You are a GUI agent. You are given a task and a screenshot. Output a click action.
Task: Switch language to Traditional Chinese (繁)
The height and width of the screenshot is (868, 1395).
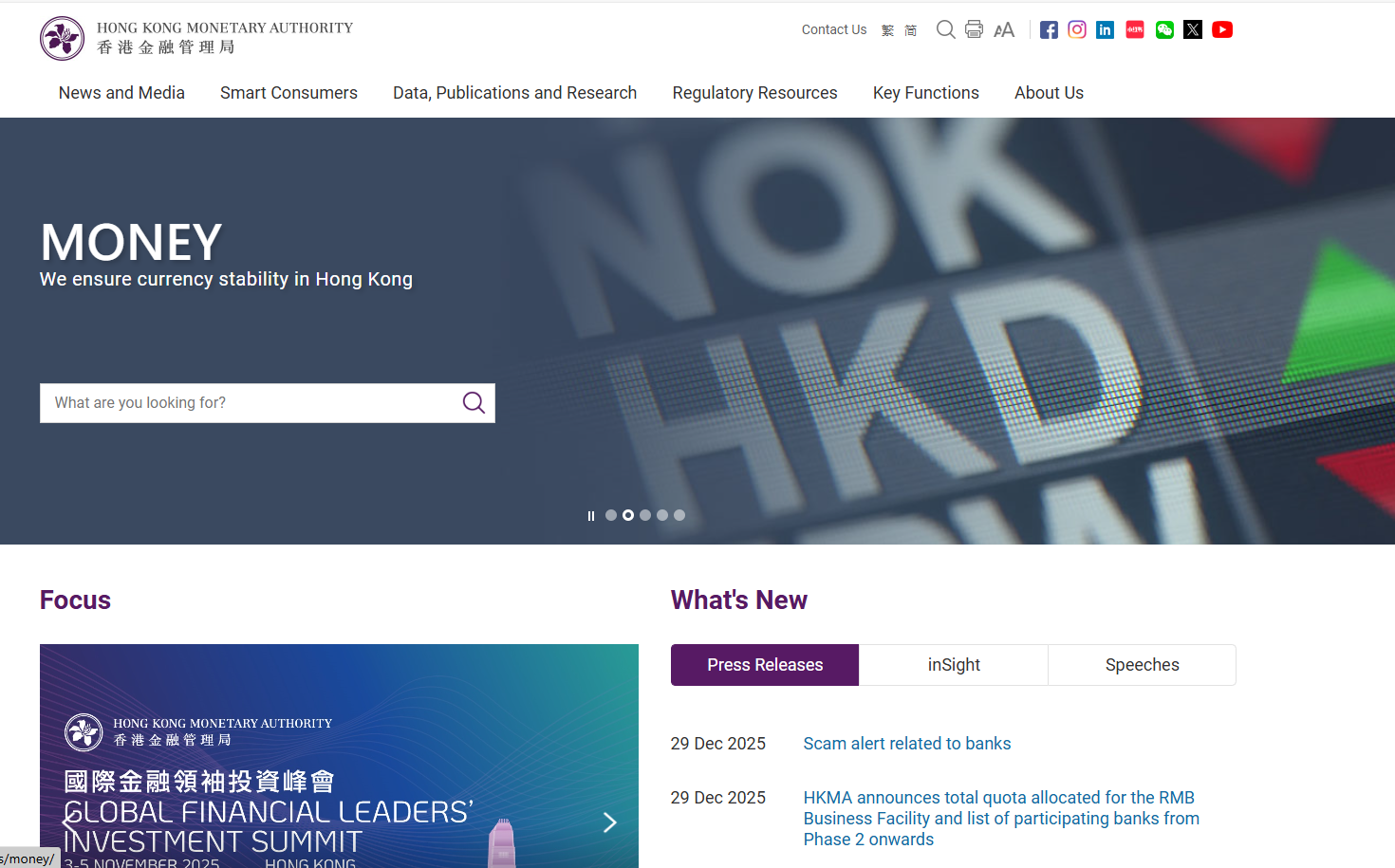tap(886, 29)
